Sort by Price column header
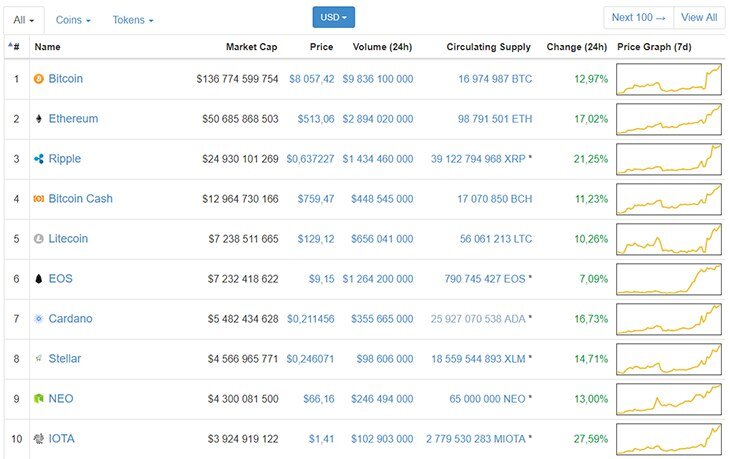 click(321, 47)
